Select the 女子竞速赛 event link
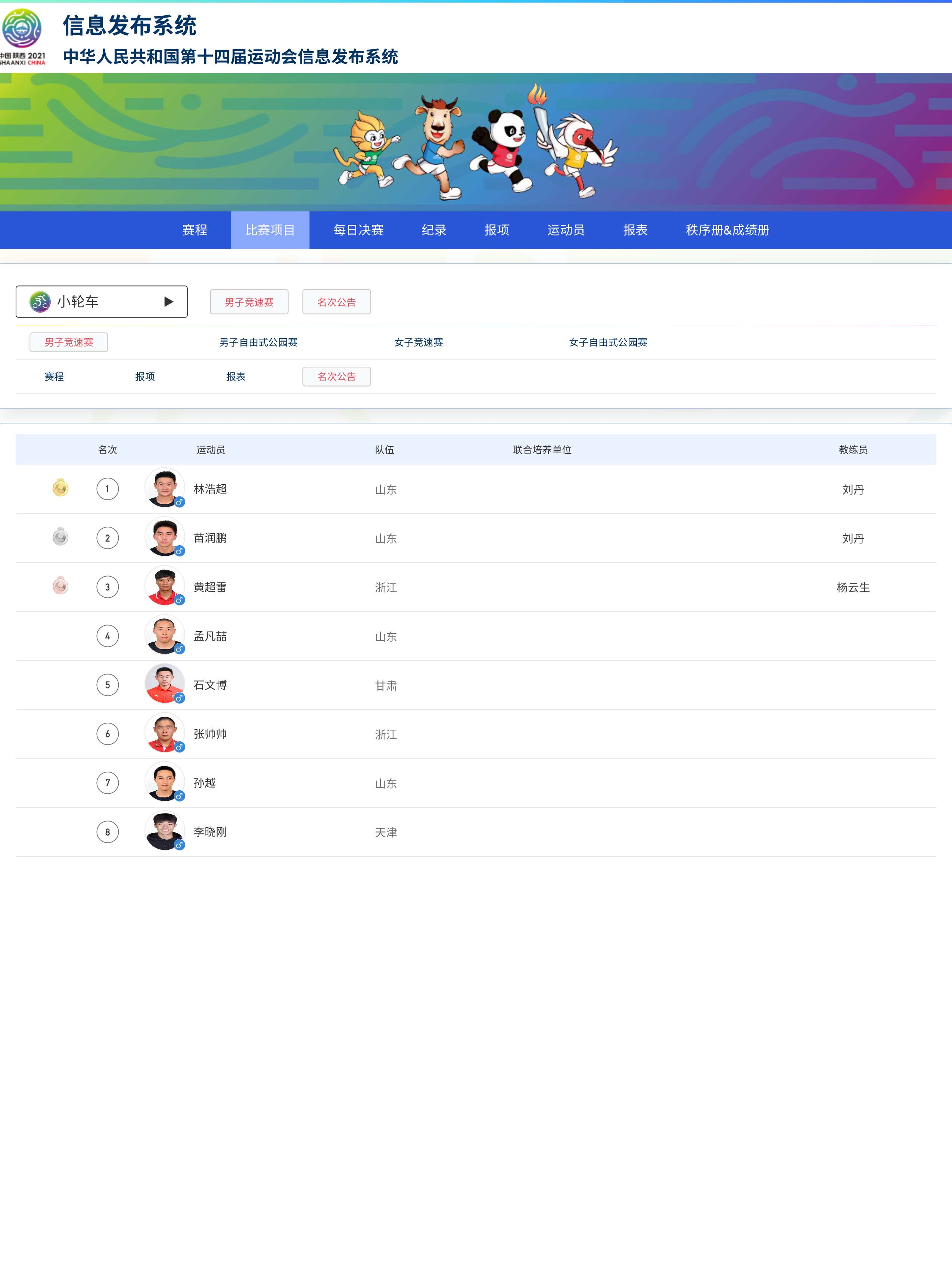Screen dimensions: 952x1274 419,342
